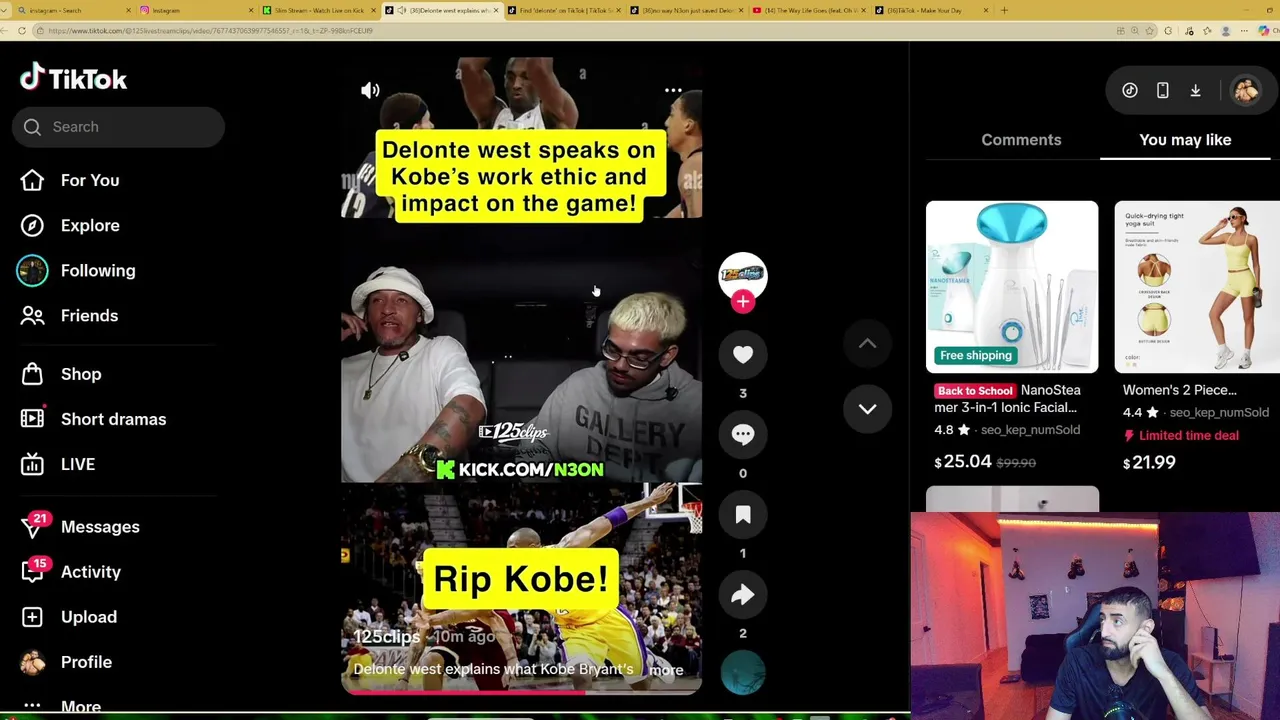The width and height of the screenshot is (1280, 720).
Task: Open the 125clips username on the video
Action: pos(387,637)
